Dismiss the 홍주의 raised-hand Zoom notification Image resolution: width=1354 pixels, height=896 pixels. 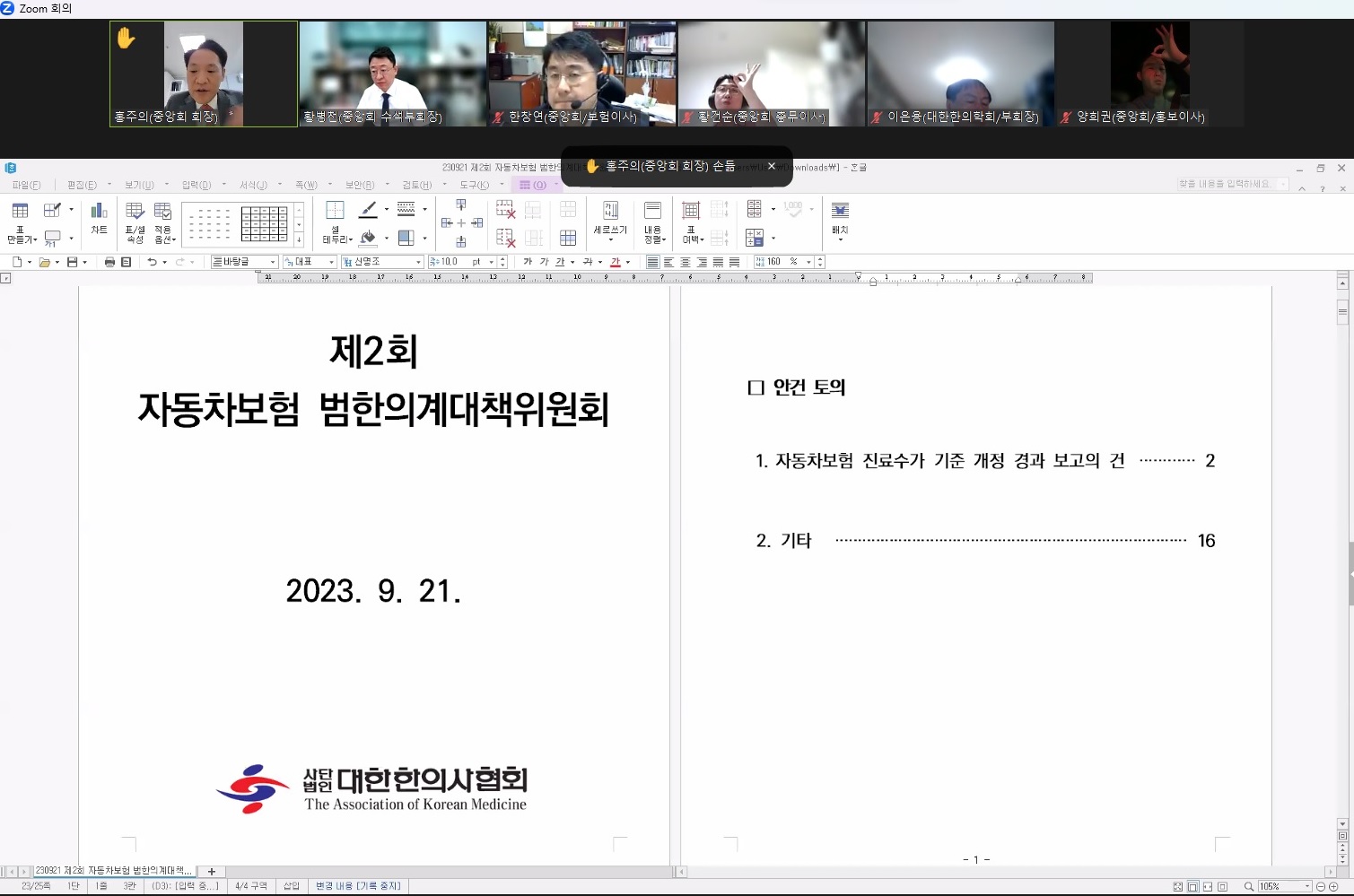point(771,166)
